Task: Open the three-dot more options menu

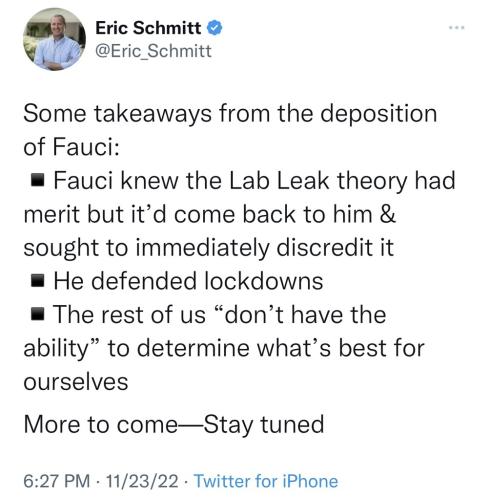Action: (x=456, y=28)
